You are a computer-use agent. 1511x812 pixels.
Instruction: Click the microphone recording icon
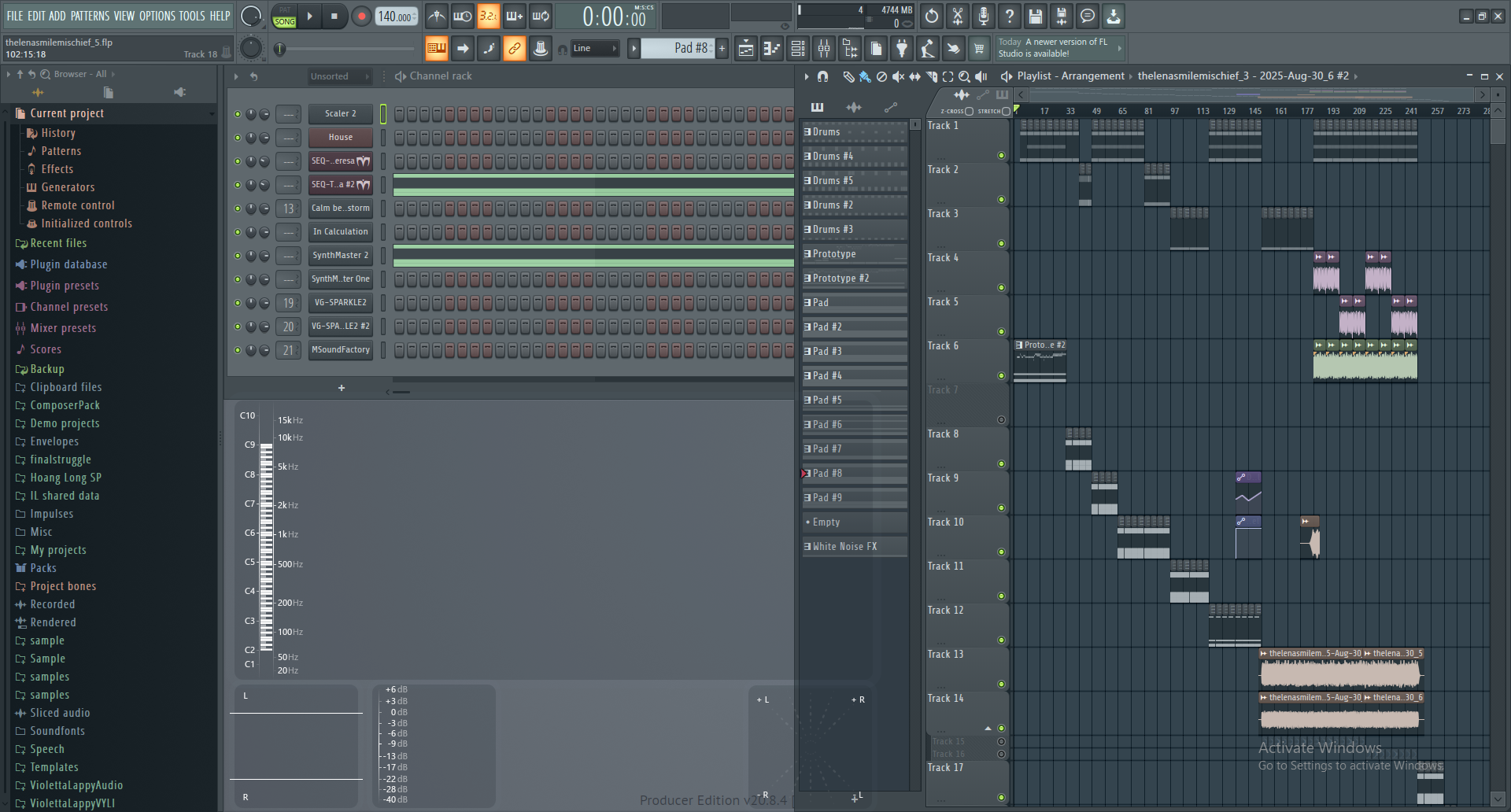tap(984, 16)
